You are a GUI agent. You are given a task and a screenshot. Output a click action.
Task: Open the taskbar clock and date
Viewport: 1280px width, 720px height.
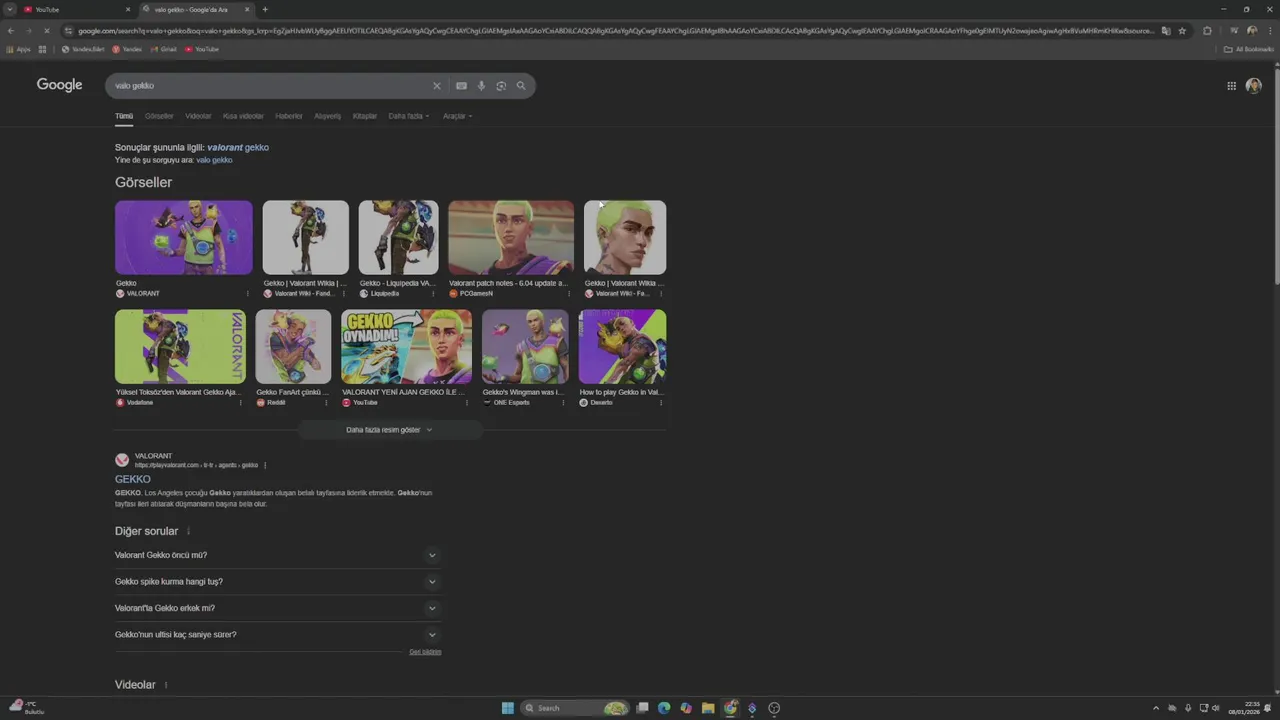(x=1245, y=708)
